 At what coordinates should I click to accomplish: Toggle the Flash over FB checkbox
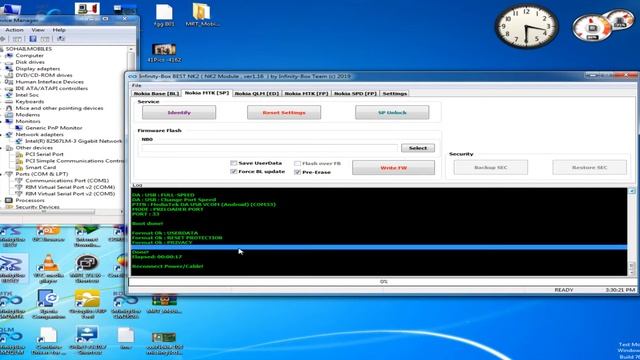[298, 163]
